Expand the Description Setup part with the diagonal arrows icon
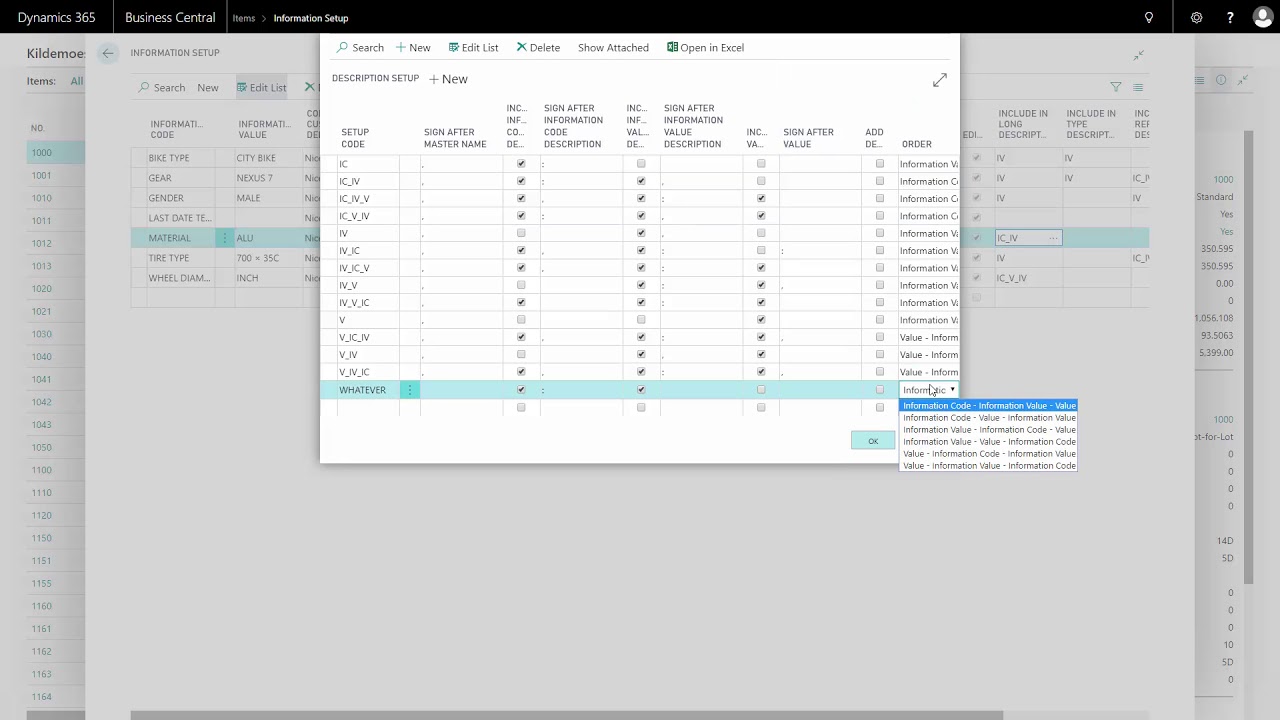Viewport: 1280px width, 720px height. (940, 80)
